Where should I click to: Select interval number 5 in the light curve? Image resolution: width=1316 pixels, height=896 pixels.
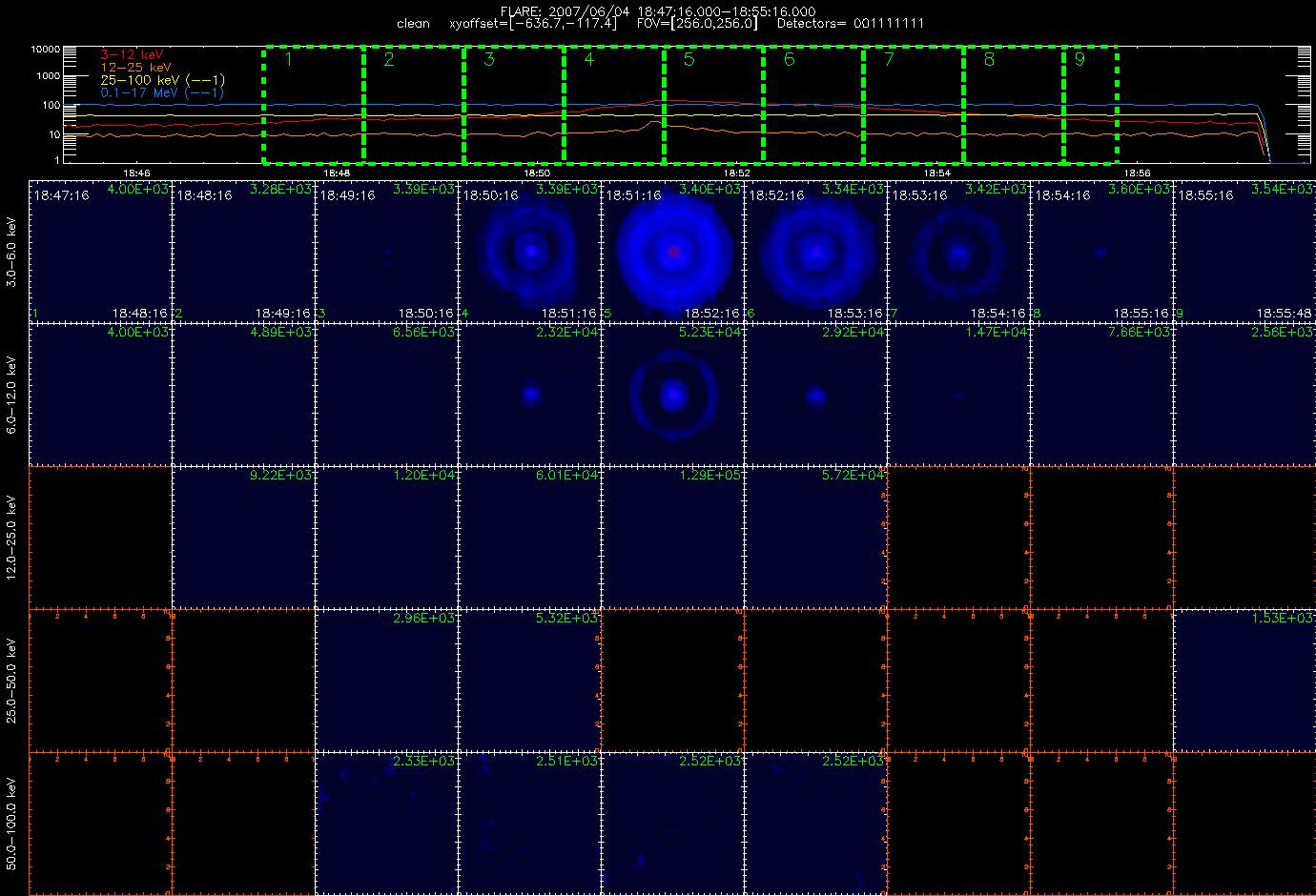pos(689,59)
